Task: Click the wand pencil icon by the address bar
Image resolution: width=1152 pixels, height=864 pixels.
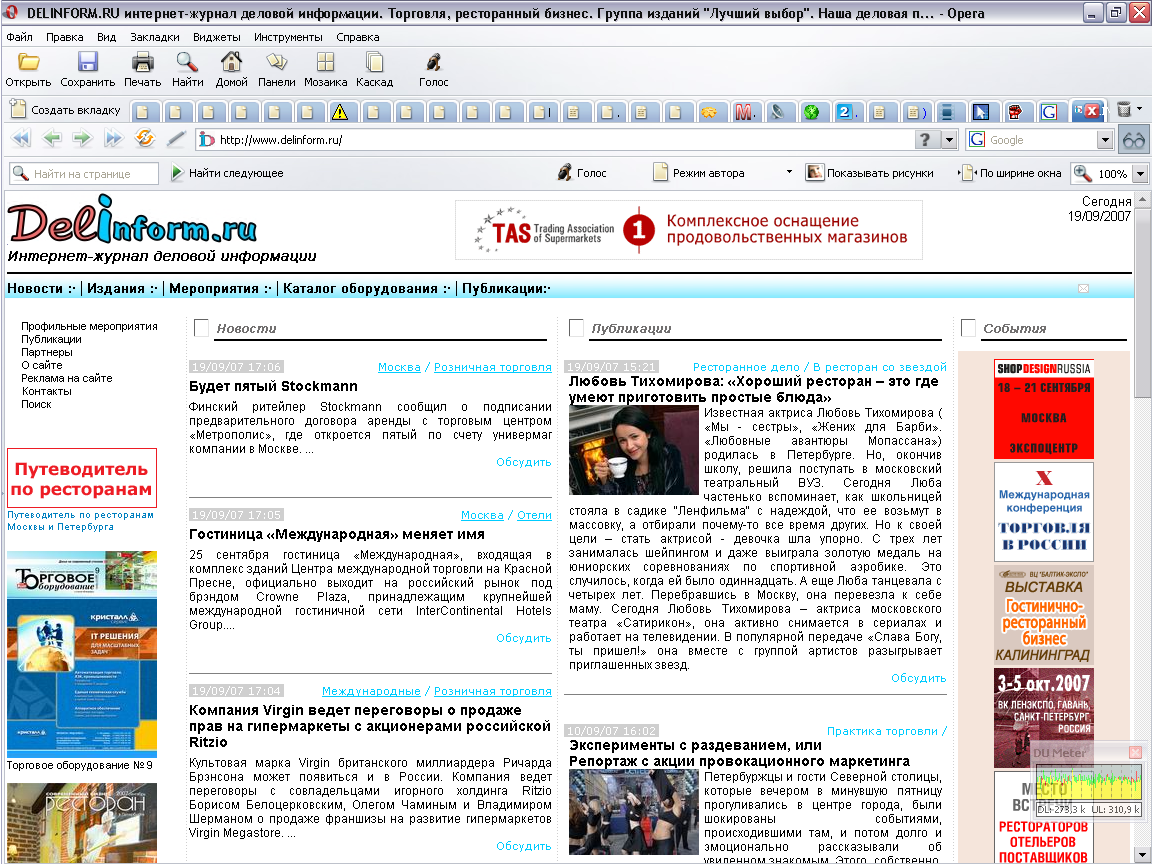Action: (x=176, y=138)
